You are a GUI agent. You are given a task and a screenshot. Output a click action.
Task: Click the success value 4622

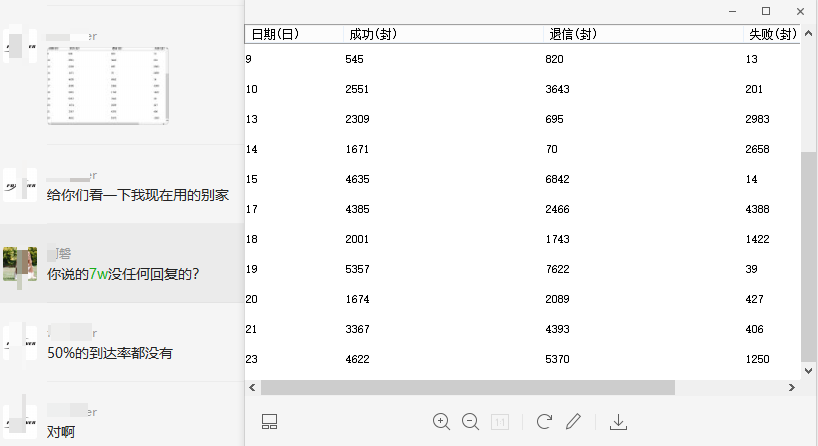[357, 359]
